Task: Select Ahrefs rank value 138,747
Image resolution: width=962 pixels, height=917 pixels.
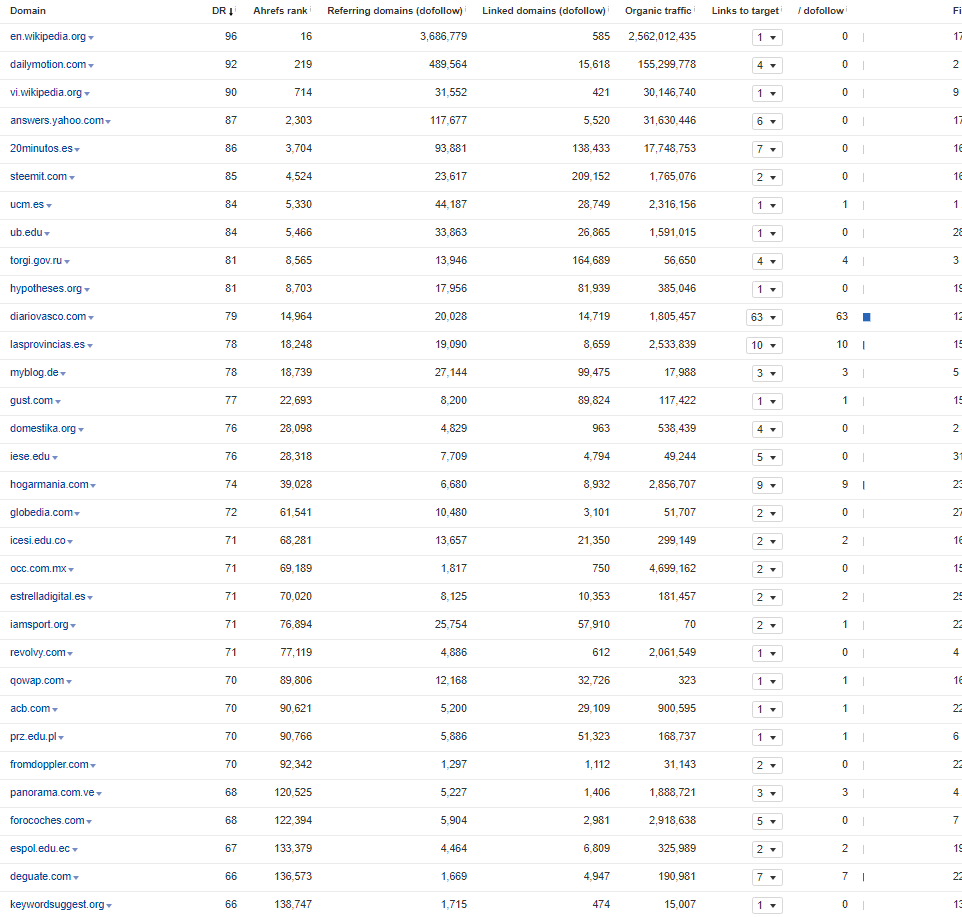Action: pyautogui.click(x=293, y=905)
